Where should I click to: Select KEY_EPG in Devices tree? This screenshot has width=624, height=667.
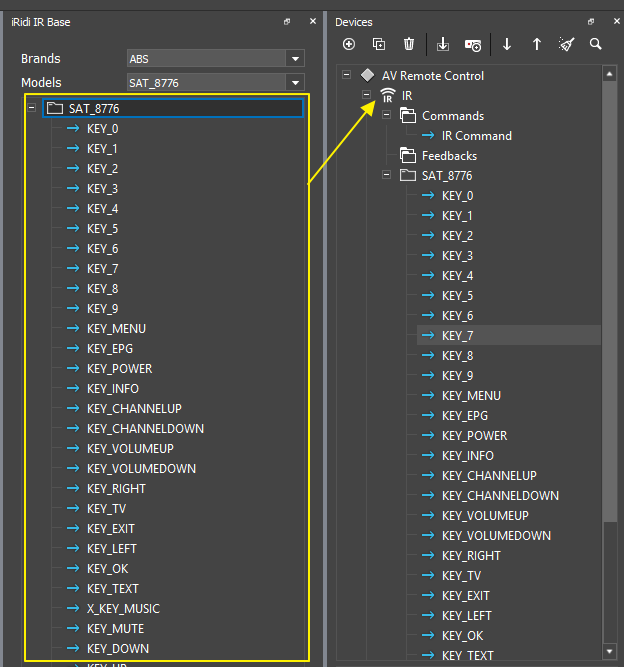tap(464, 416)
